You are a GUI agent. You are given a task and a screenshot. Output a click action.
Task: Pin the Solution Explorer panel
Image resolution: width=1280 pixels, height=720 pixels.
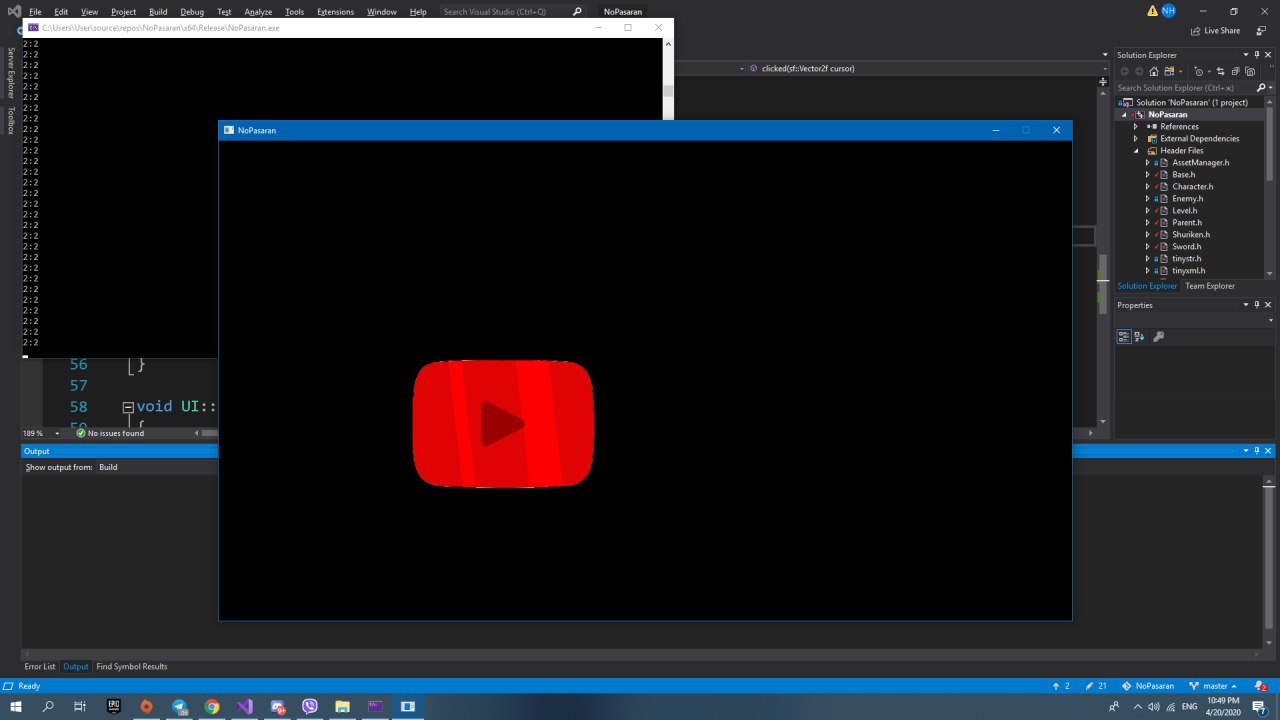1257,55
